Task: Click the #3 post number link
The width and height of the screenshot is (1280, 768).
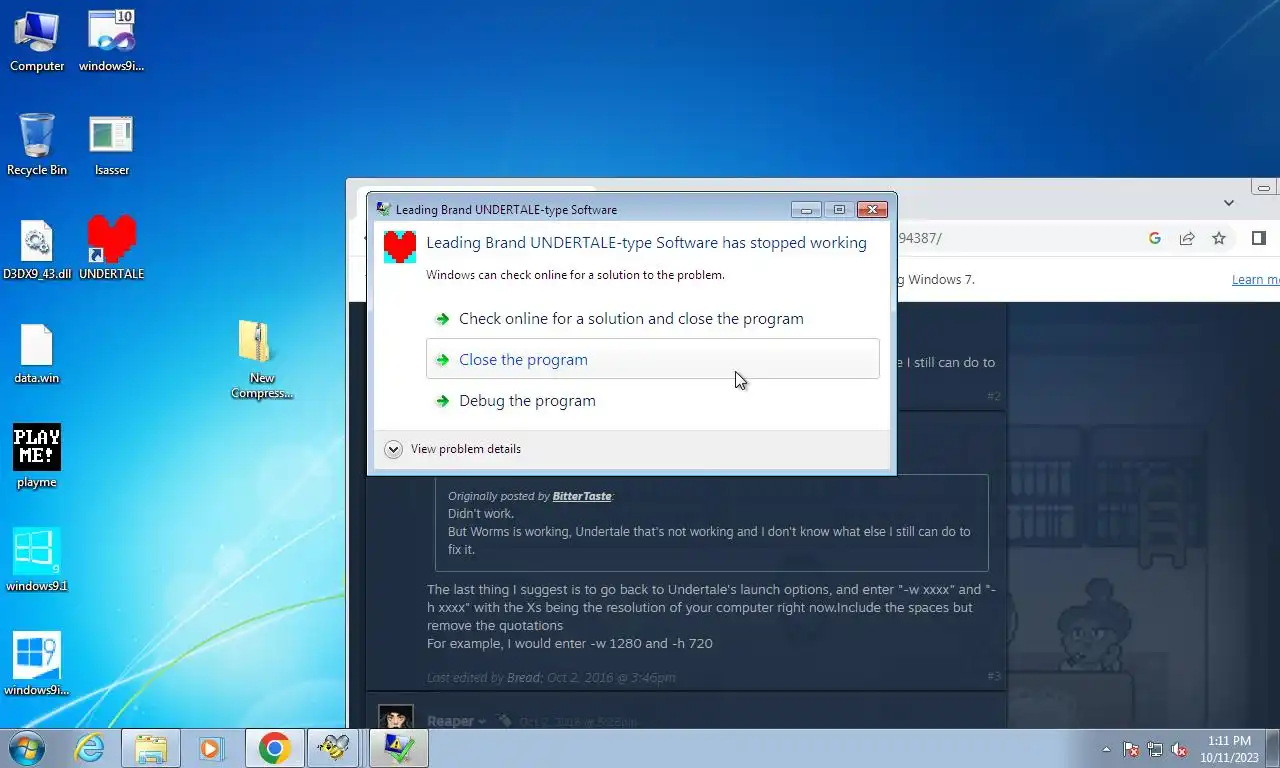Action: tap(993, 676)
